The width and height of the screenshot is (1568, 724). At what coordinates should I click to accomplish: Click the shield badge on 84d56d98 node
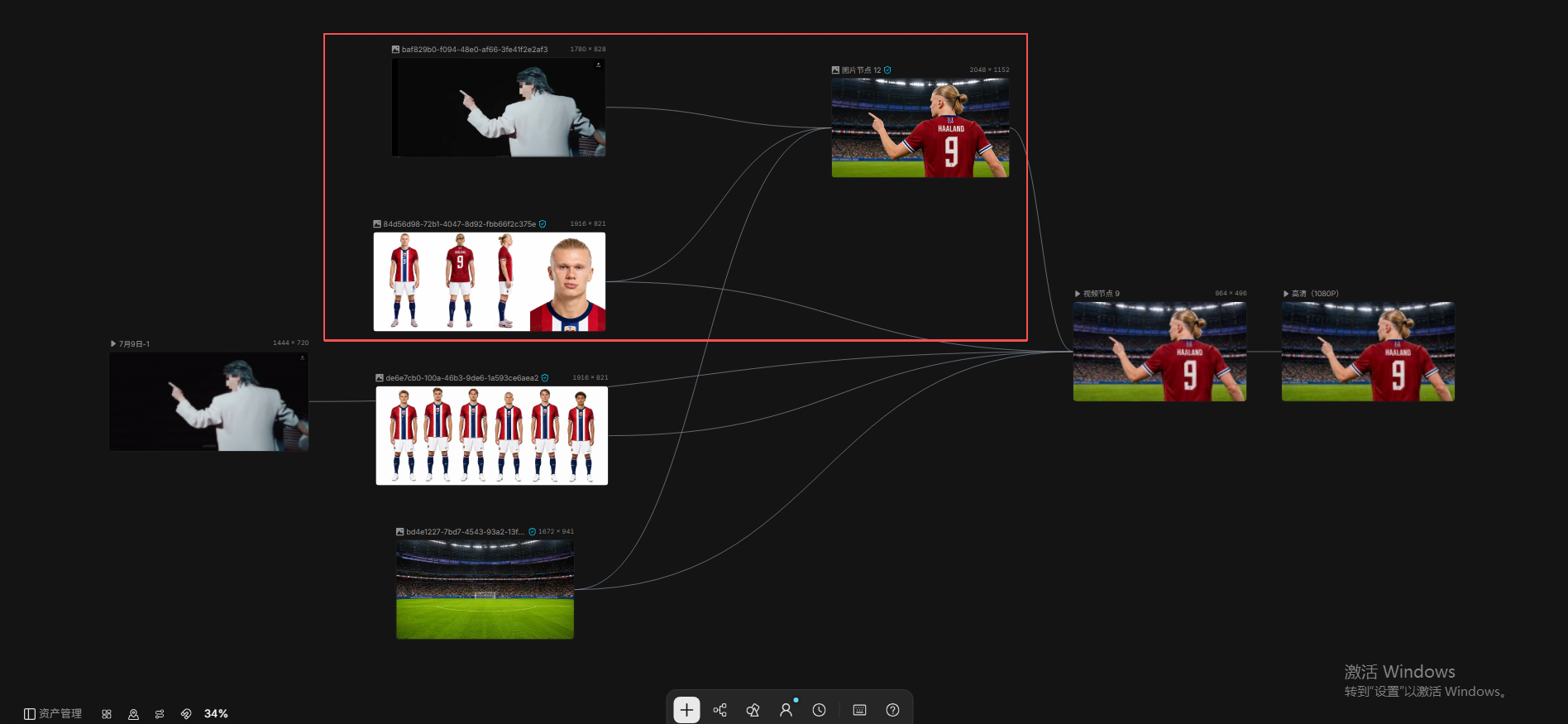[x=543, y=224]
